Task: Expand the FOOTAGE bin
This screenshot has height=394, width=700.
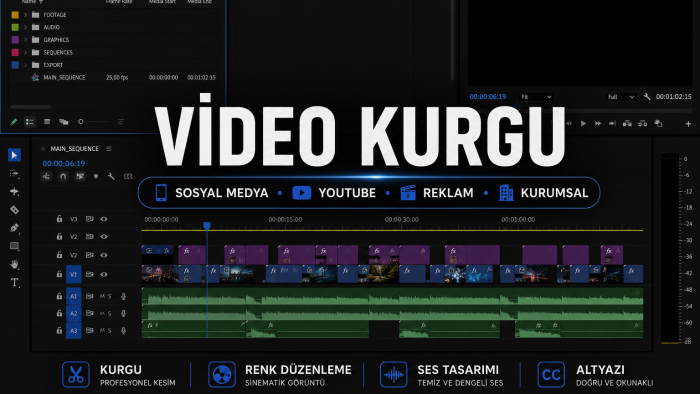Action: [25, 15]
